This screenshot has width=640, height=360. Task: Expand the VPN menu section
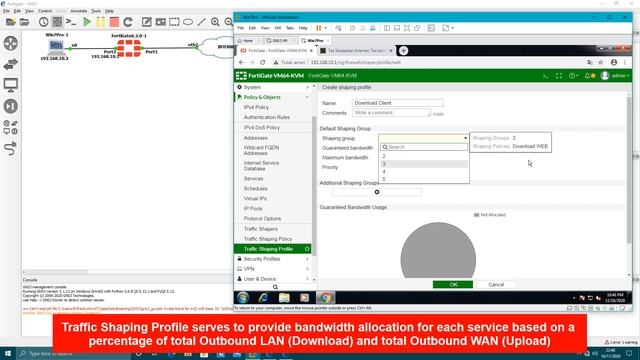click(x=273, y=269)
